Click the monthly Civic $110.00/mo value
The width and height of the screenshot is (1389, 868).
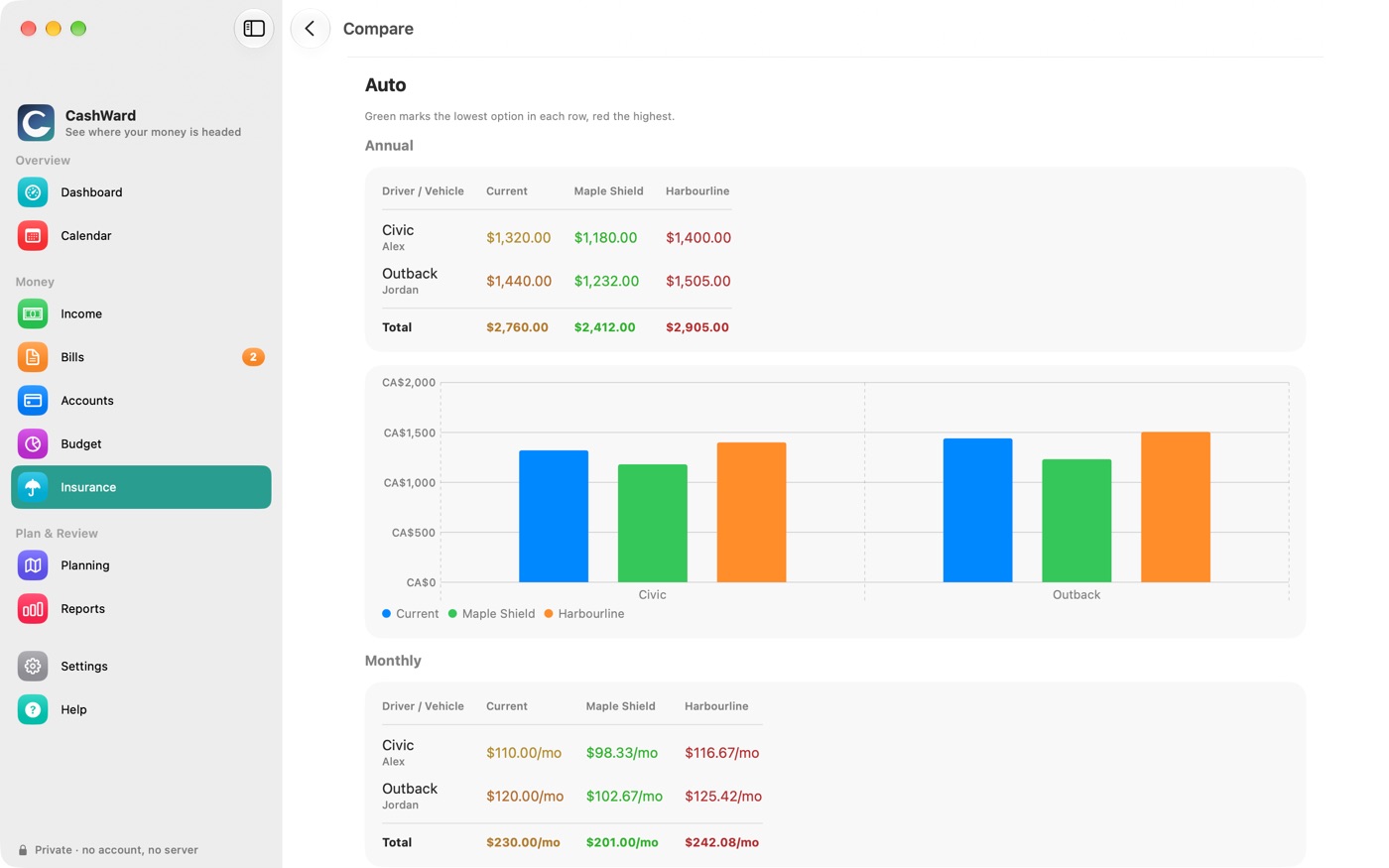(x=524, y=753)
